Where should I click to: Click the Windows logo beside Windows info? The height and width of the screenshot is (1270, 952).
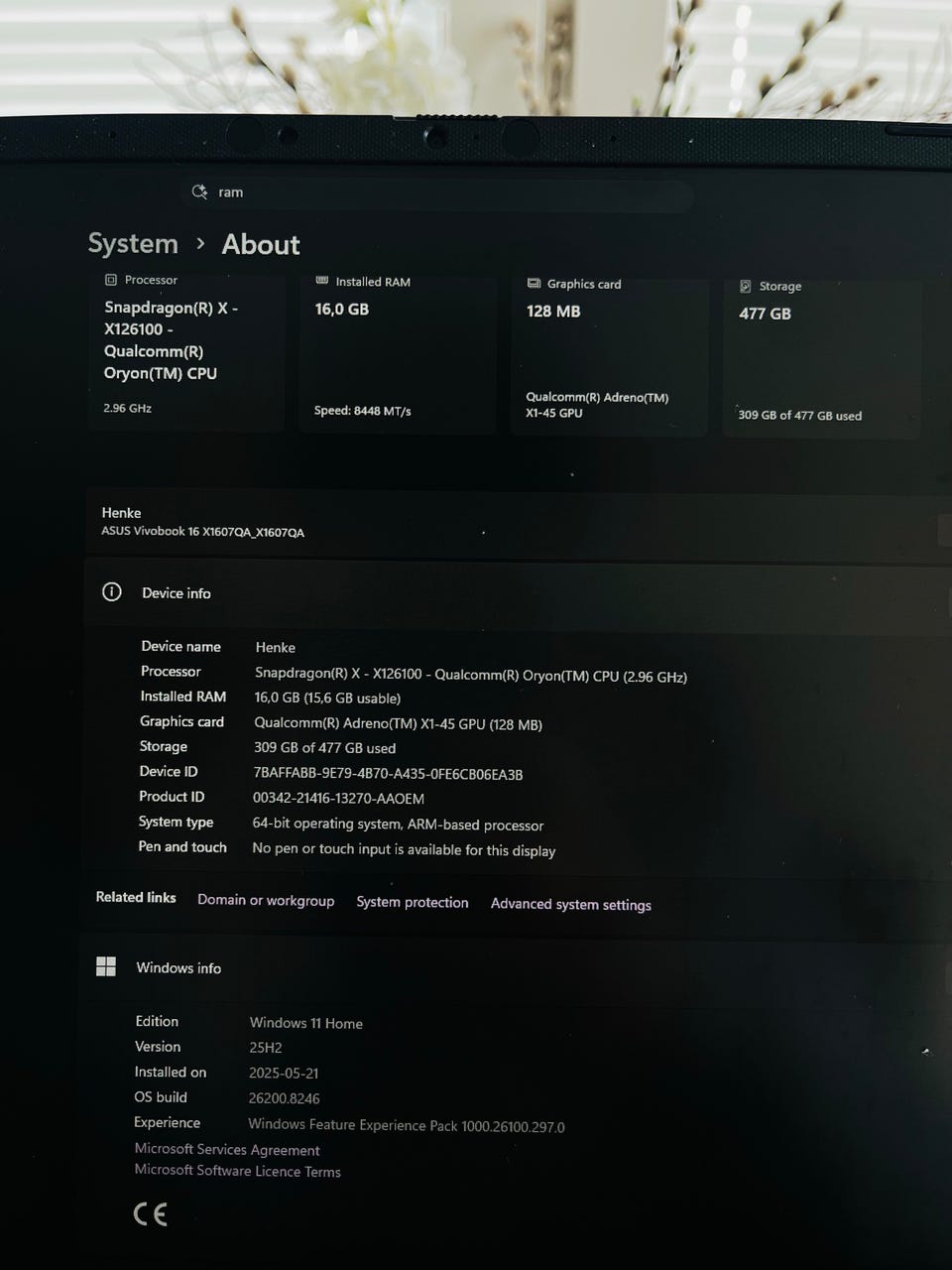[106, 966]
